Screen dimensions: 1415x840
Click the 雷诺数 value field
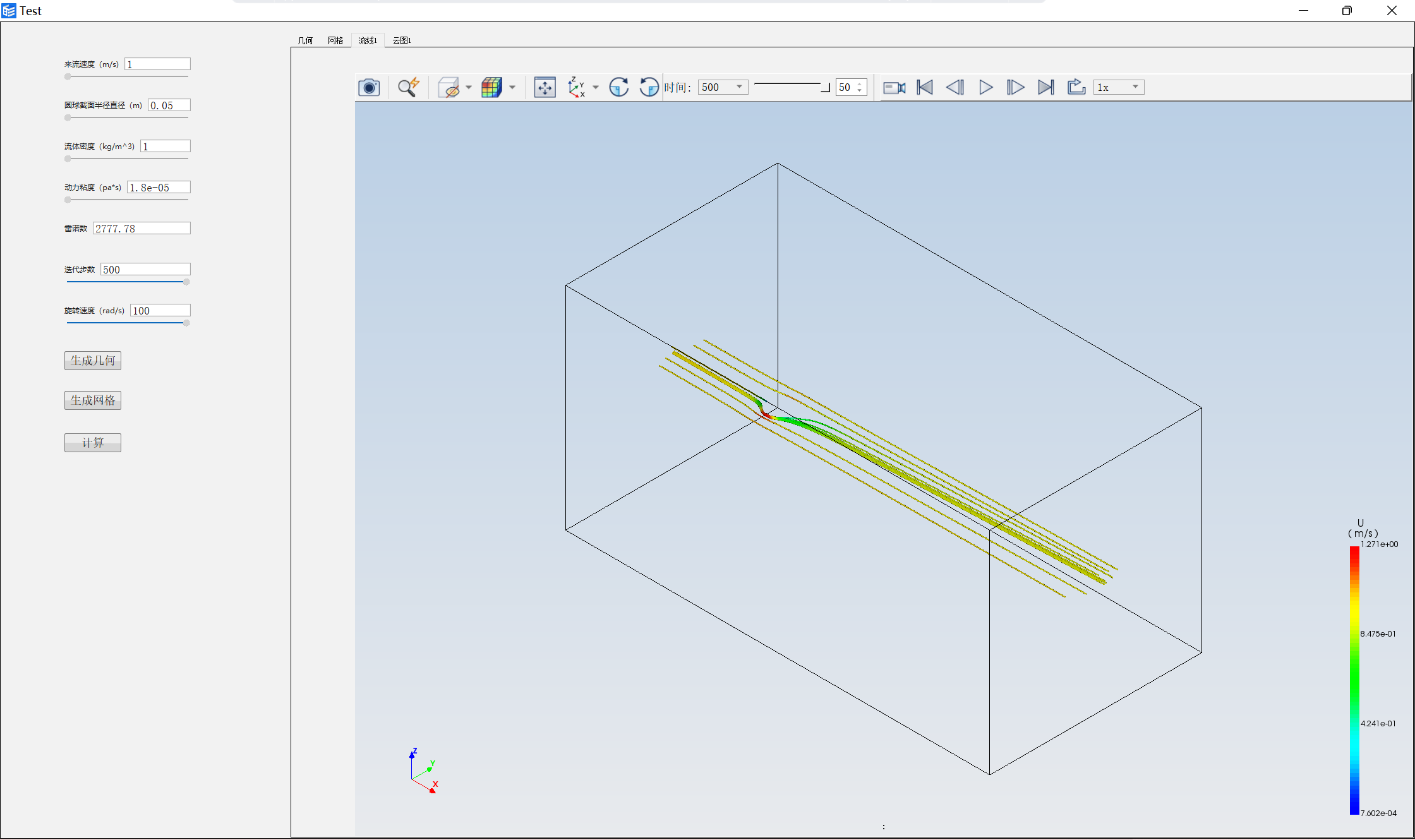[141, 229]
